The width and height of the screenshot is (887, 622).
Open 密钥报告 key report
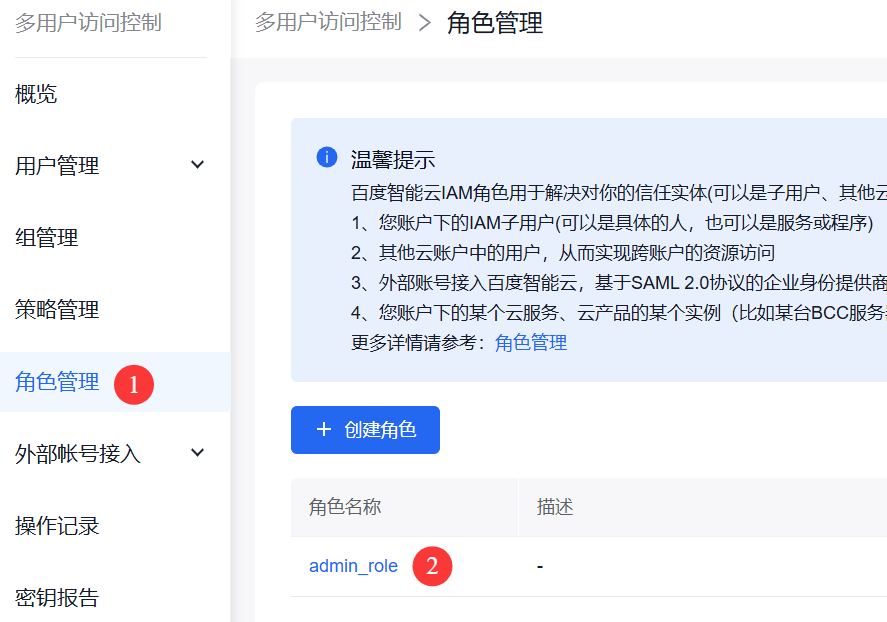click(57, 597)
